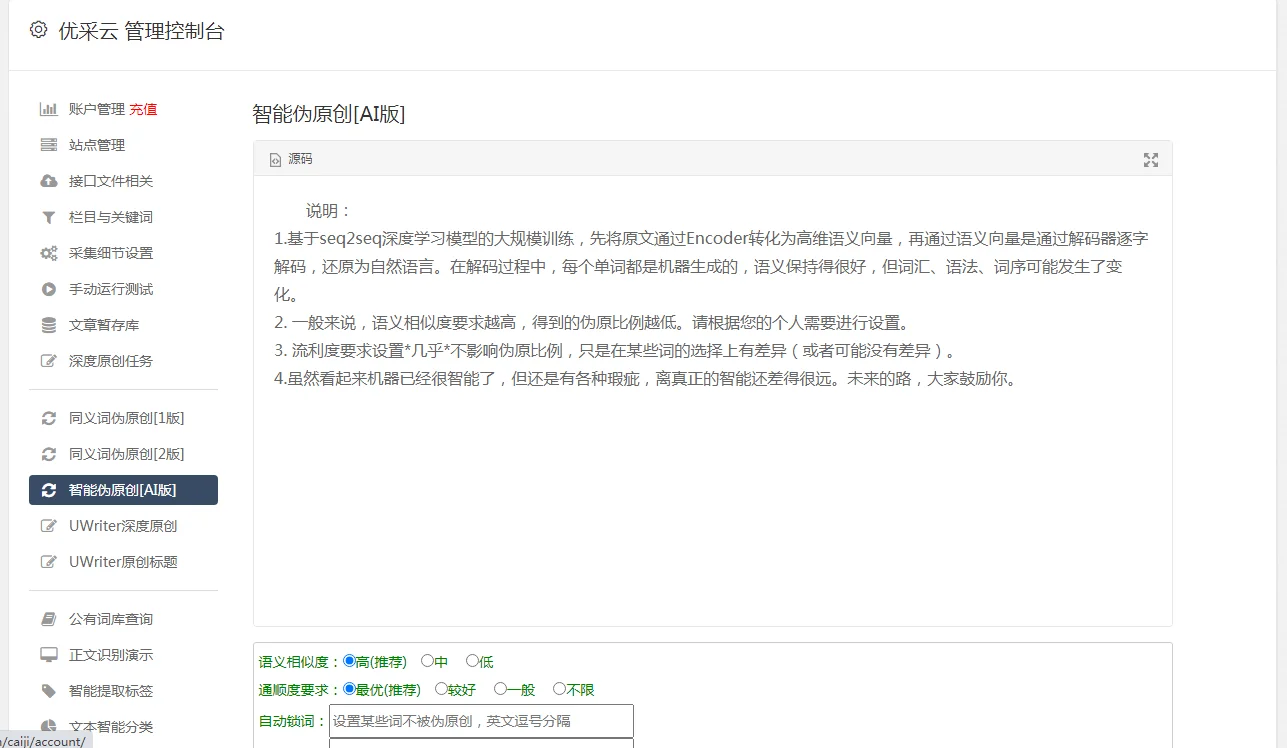The image size is (1287, 748).
Task: Select the 手动运行测试 play icon
Action: point(48,289)
